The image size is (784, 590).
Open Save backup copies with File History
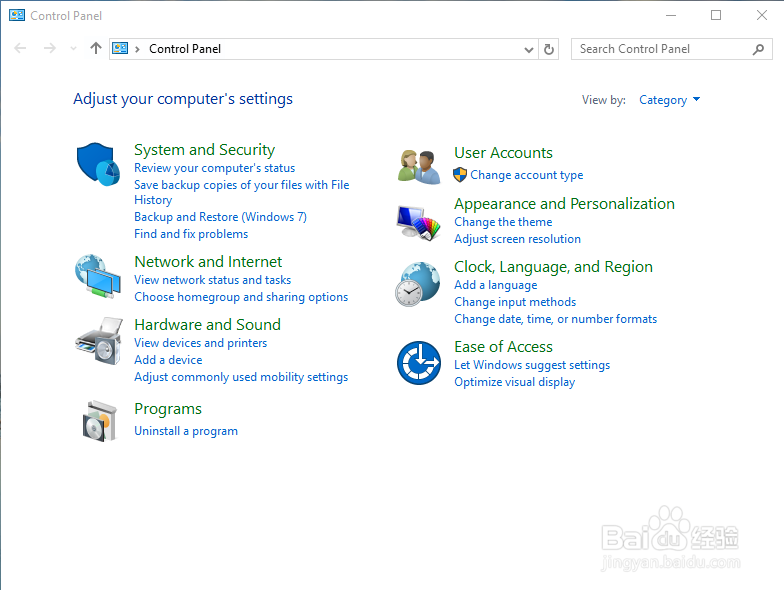[x=242, y=192]
